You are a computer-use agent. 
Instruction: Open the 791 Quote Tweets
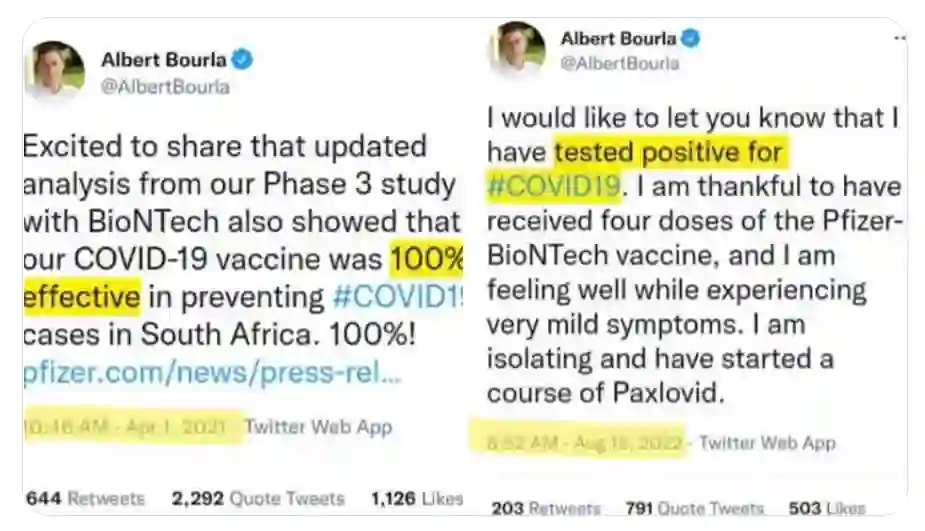694,509
